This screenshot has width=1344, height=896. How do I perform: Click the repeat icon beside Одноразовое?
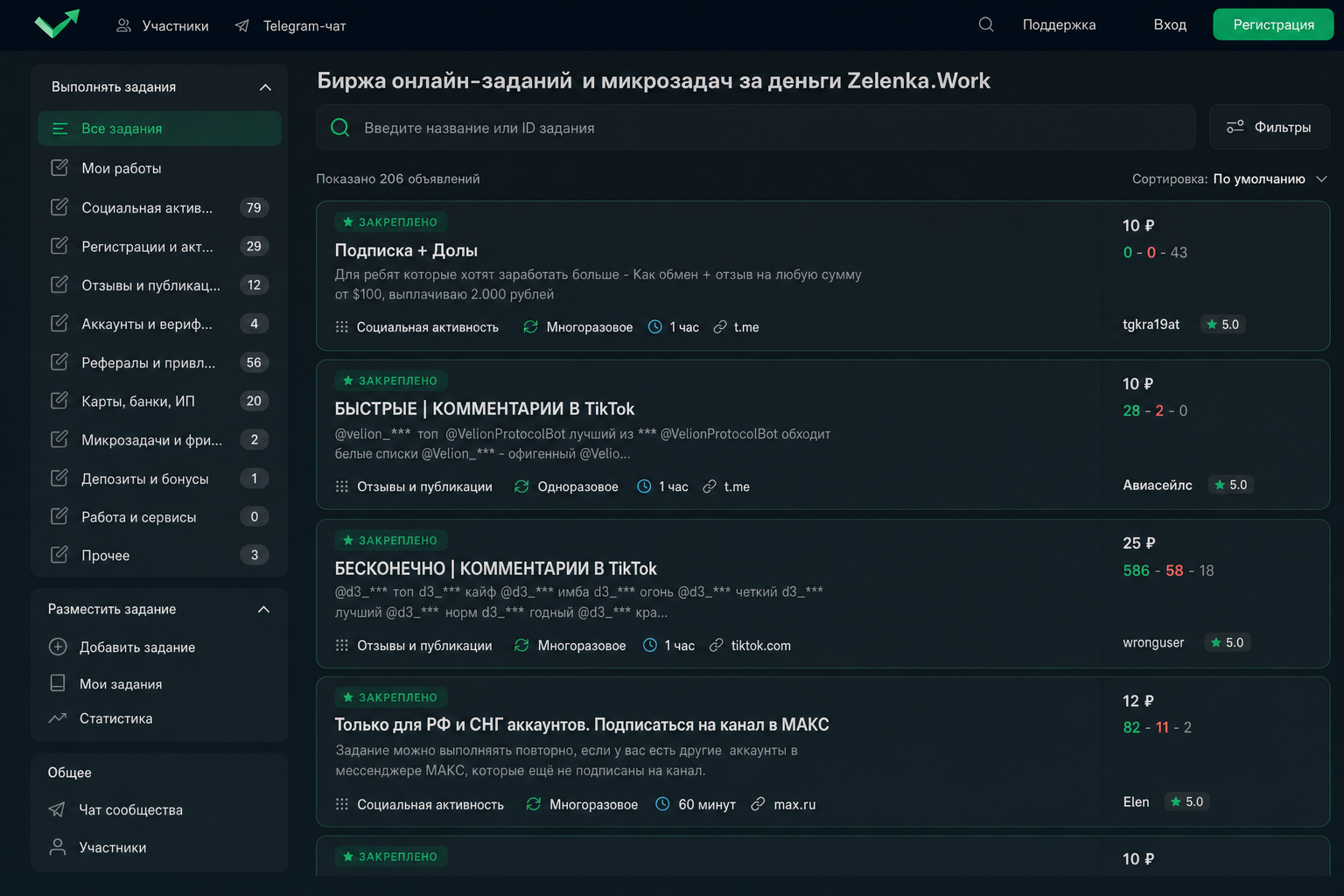click(521, 486)
